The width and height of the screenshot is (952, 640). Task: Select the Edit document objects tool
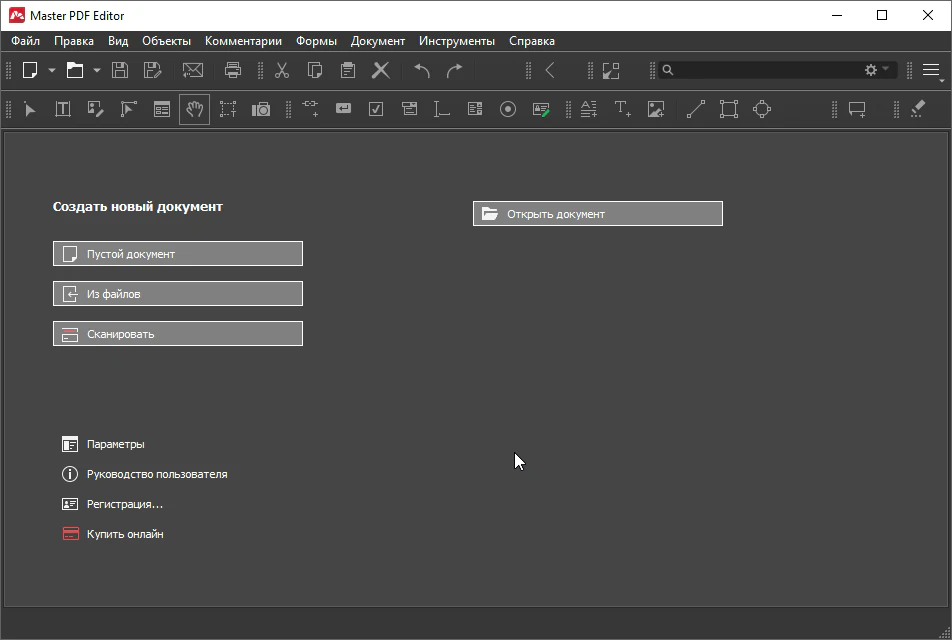[x=95, y=110]
